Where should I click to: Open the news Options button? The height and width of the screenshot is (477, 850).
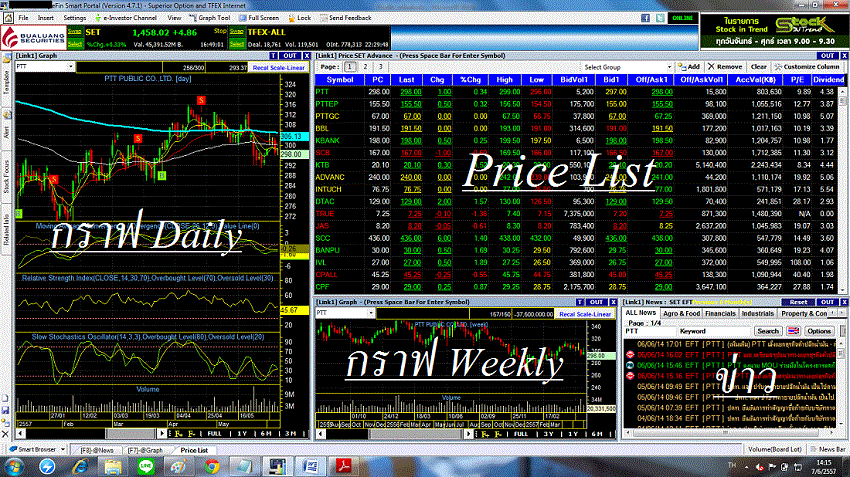pyautogui.click(x=819, y=331)
